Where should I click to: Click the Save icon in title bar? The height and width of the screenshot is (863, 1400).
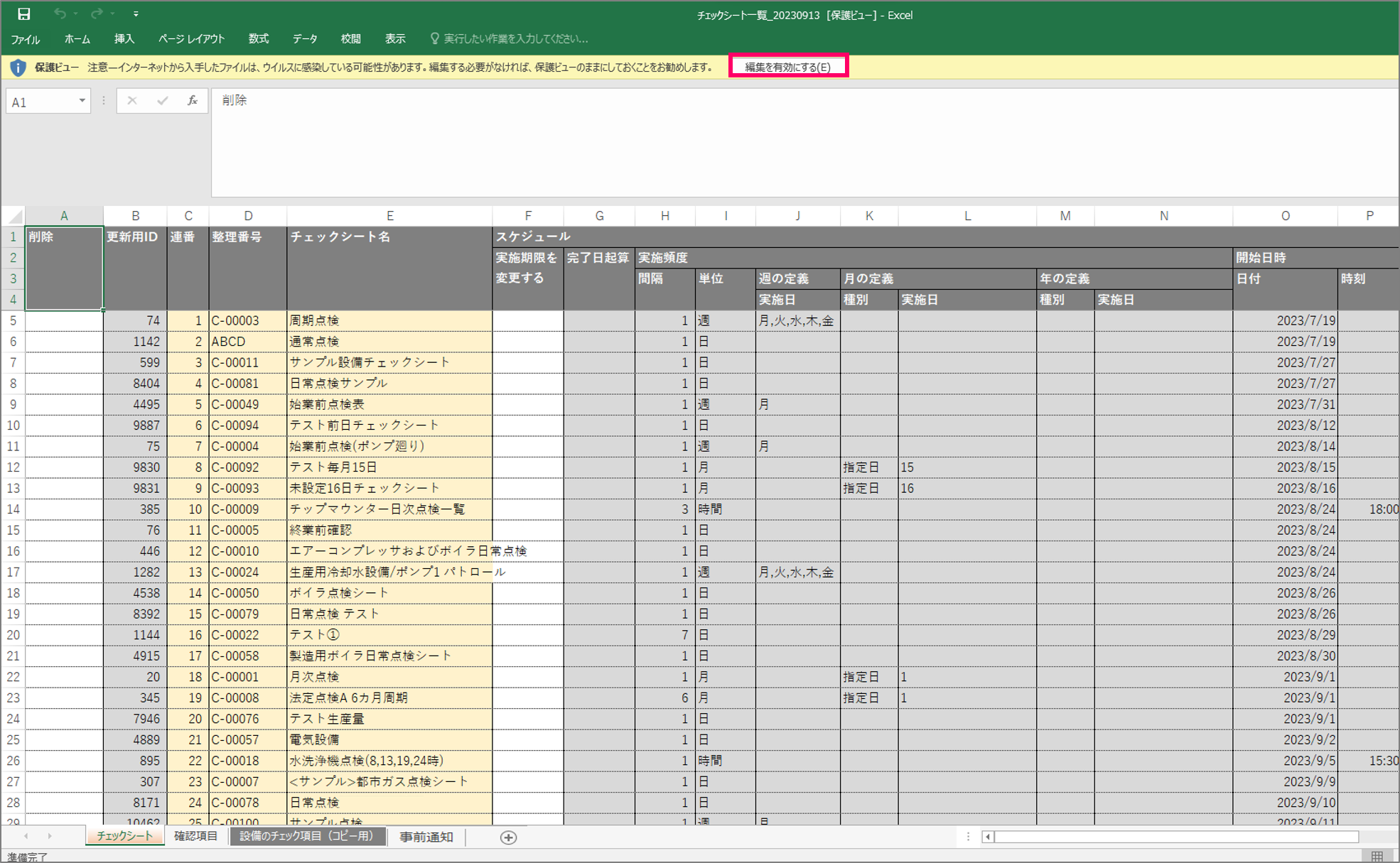23,14
